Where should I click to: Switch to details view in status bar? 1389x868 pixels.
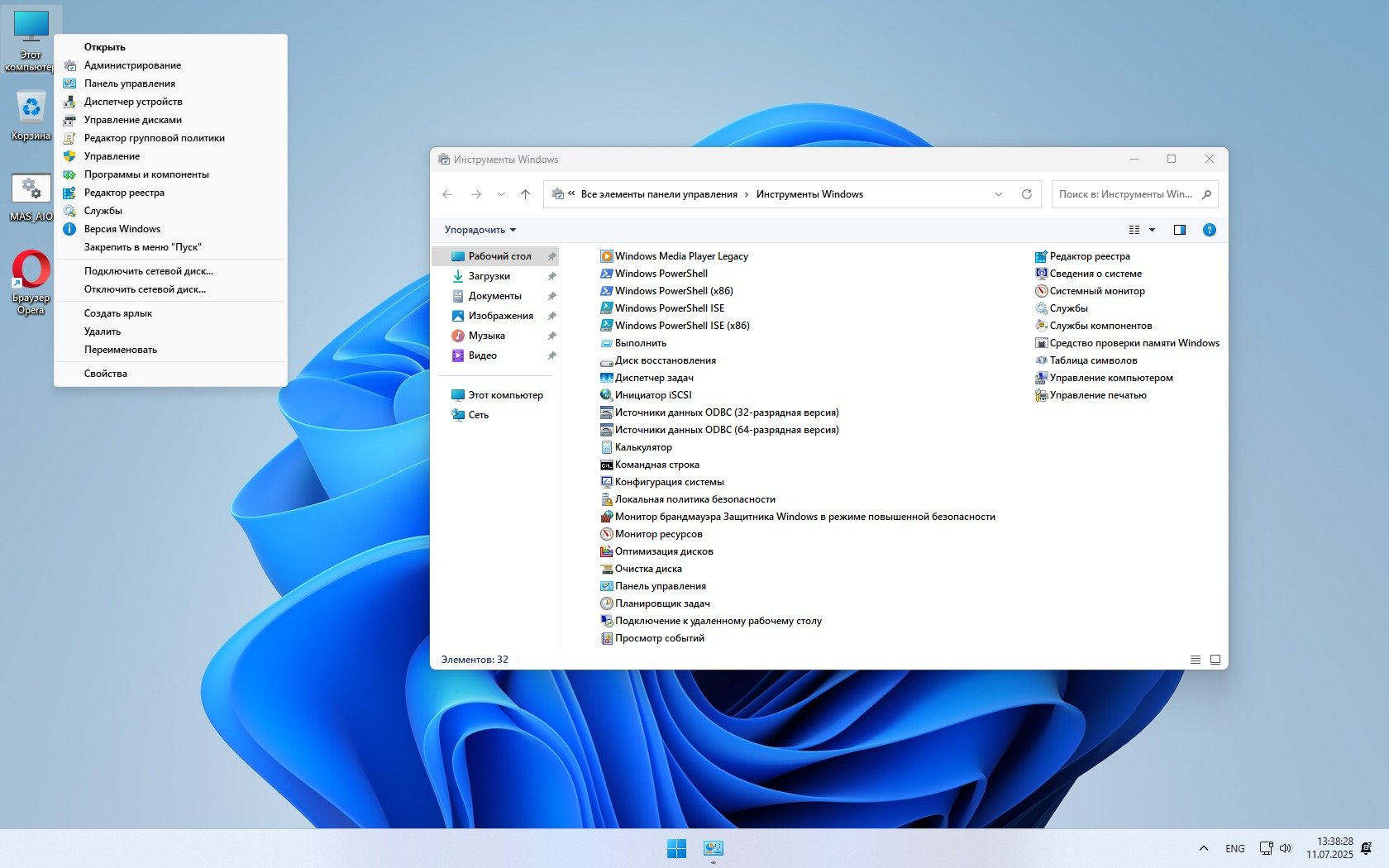tap(1195, 660)
